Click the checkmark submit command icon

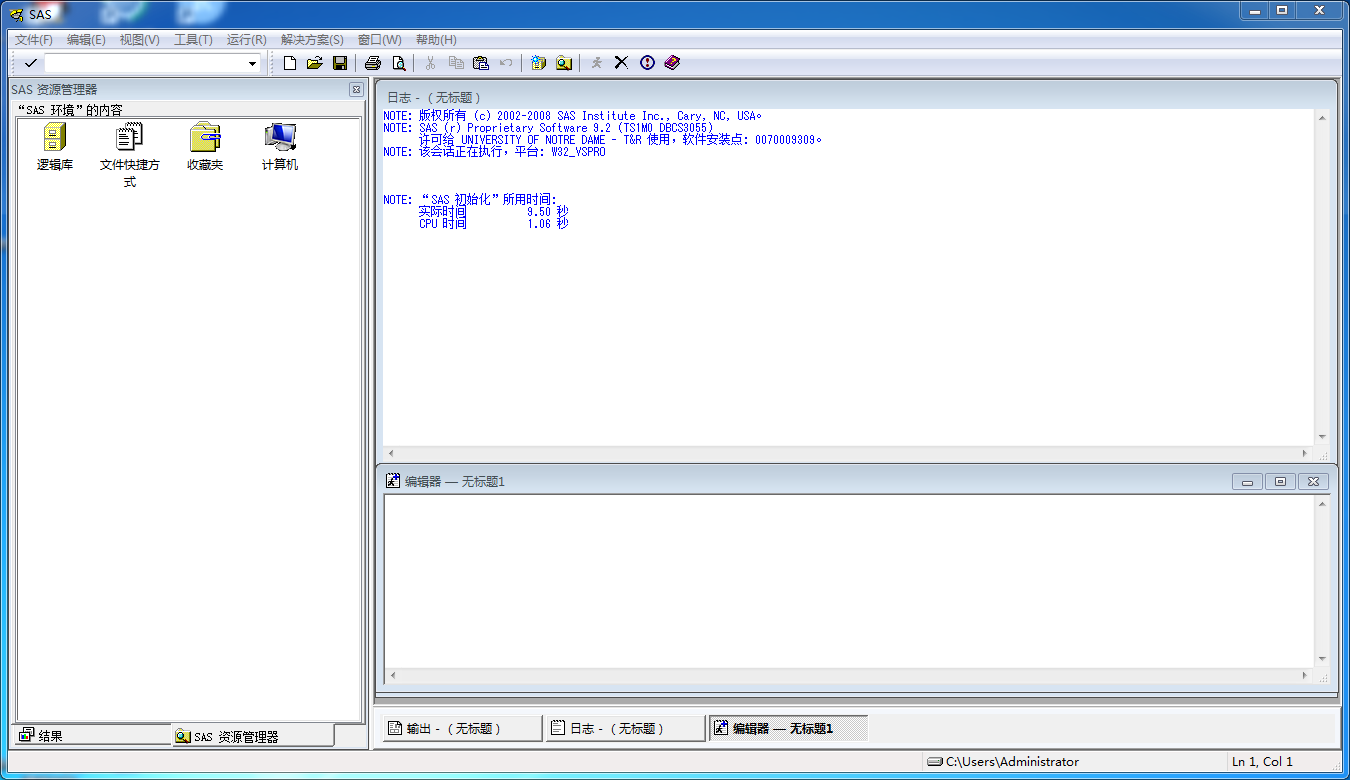tap(31, 63)
